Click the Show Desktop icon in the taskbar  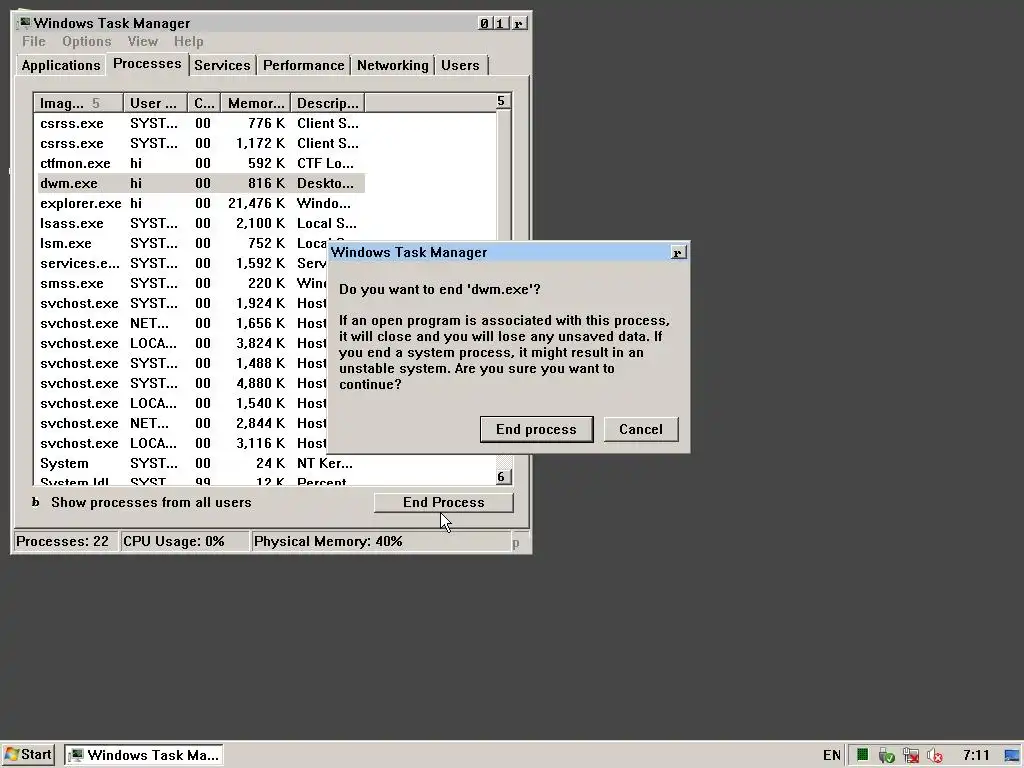point(1012,755)
